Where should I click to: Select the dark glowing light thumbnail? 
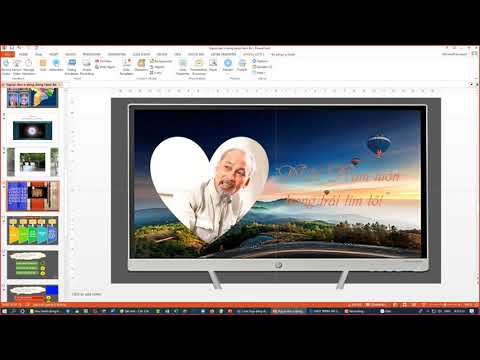point(33,131)
